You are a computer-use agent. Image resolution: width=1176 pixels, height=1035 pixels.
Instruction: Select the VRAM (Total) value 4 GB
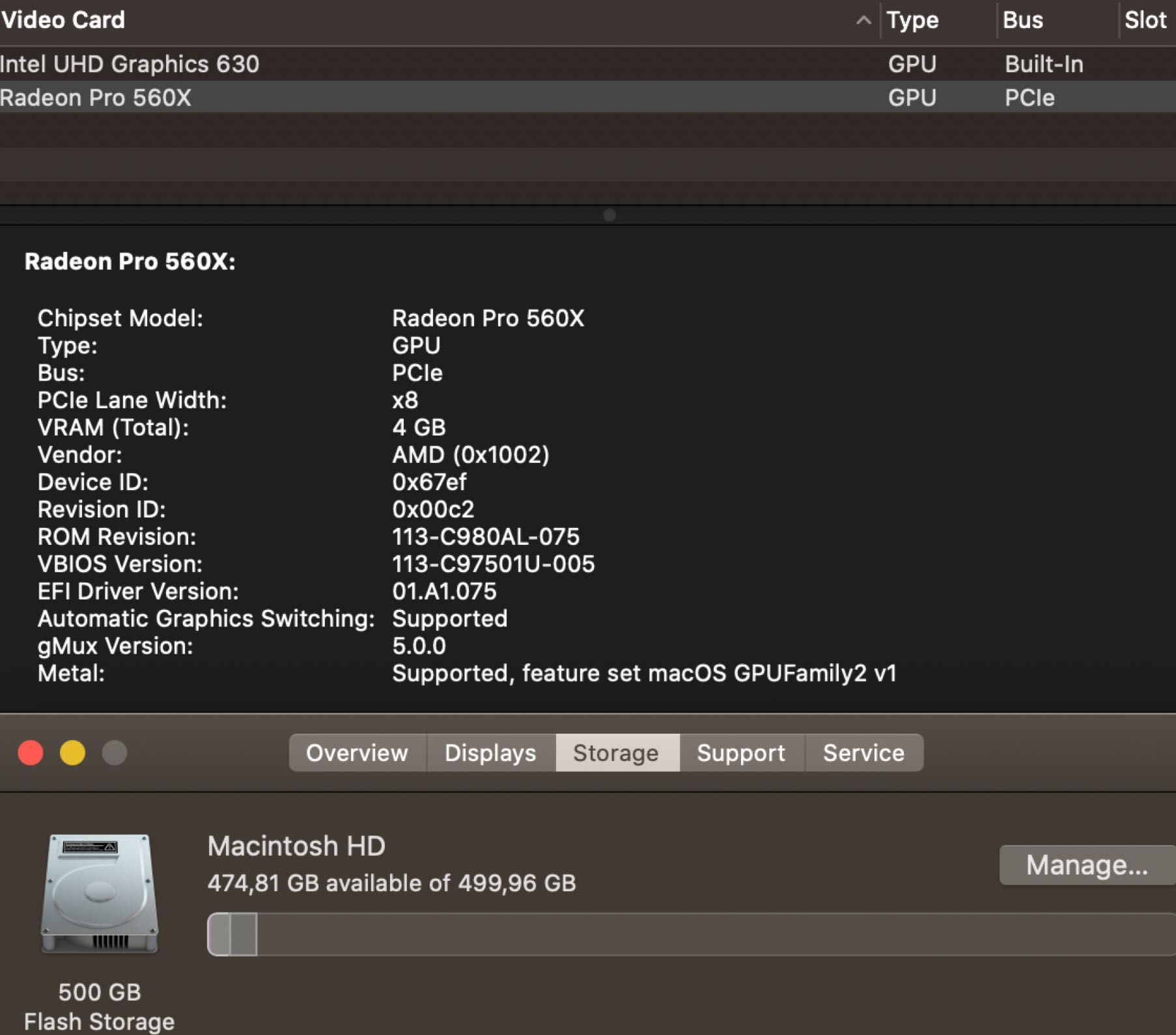(x=419, y=428)
